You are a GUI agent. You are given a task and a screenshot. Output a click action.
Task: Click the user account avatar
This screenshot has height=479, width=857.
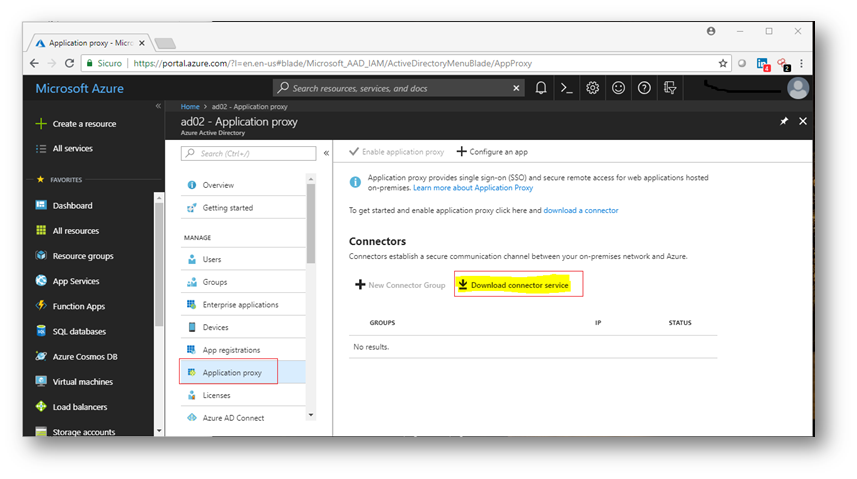(797, 89)
